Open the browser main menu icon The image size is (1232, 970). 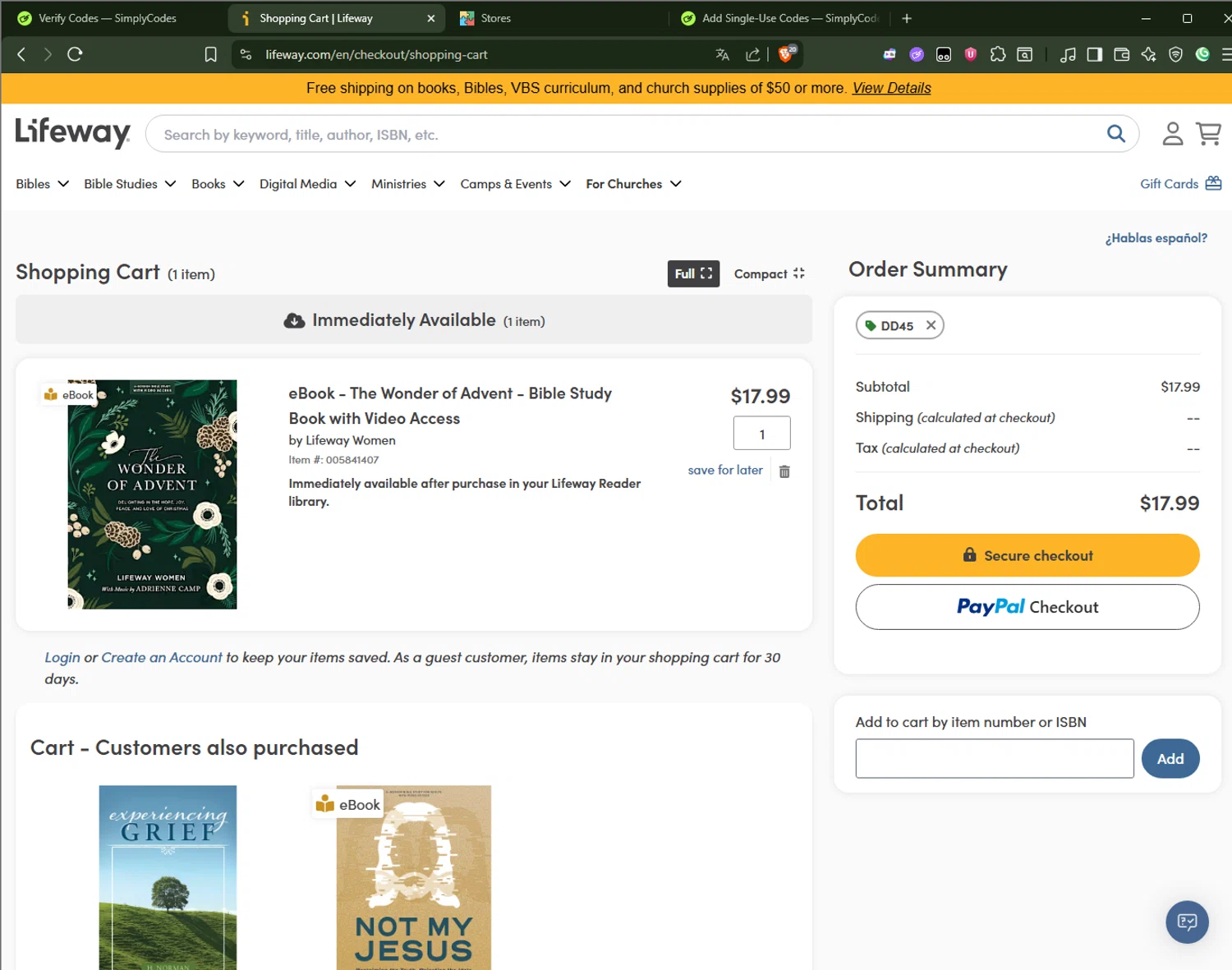click(1225, 54)
